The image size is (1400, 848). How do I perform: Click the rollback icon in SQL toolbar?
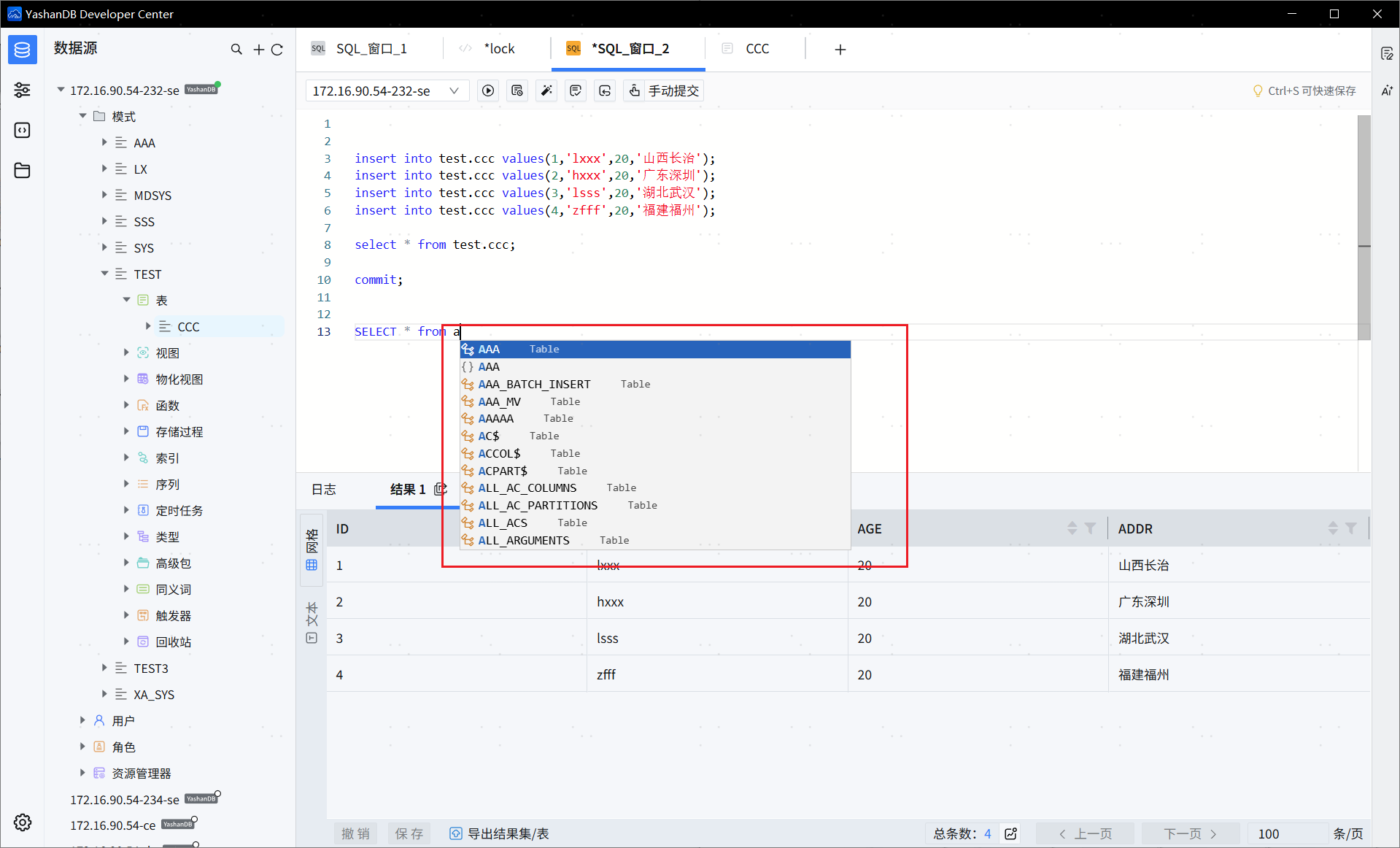pos(605,90)
